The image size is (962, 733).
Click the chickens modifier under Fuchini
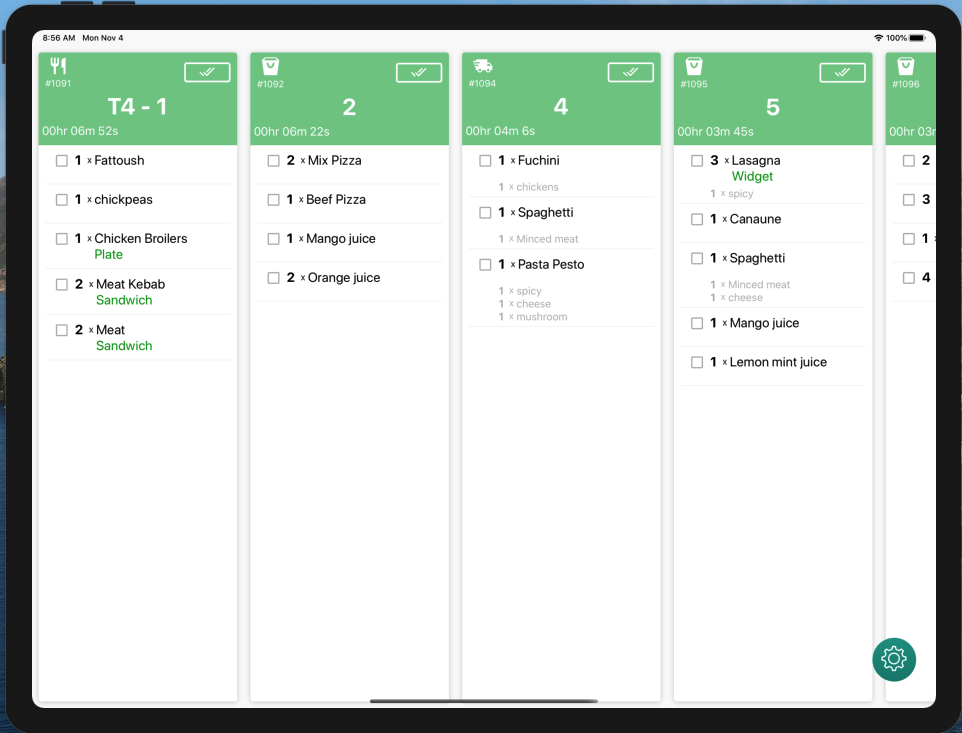(537, 186)
